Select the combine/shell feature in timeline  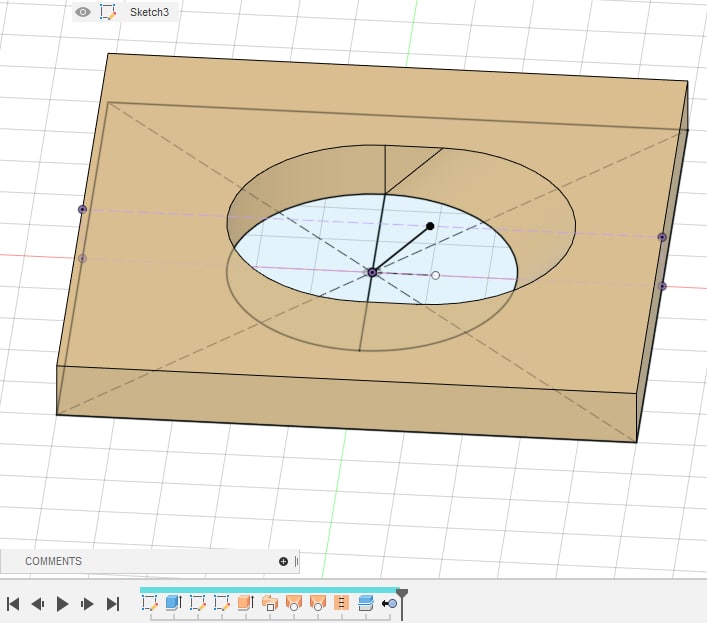(x=270, y=603)
